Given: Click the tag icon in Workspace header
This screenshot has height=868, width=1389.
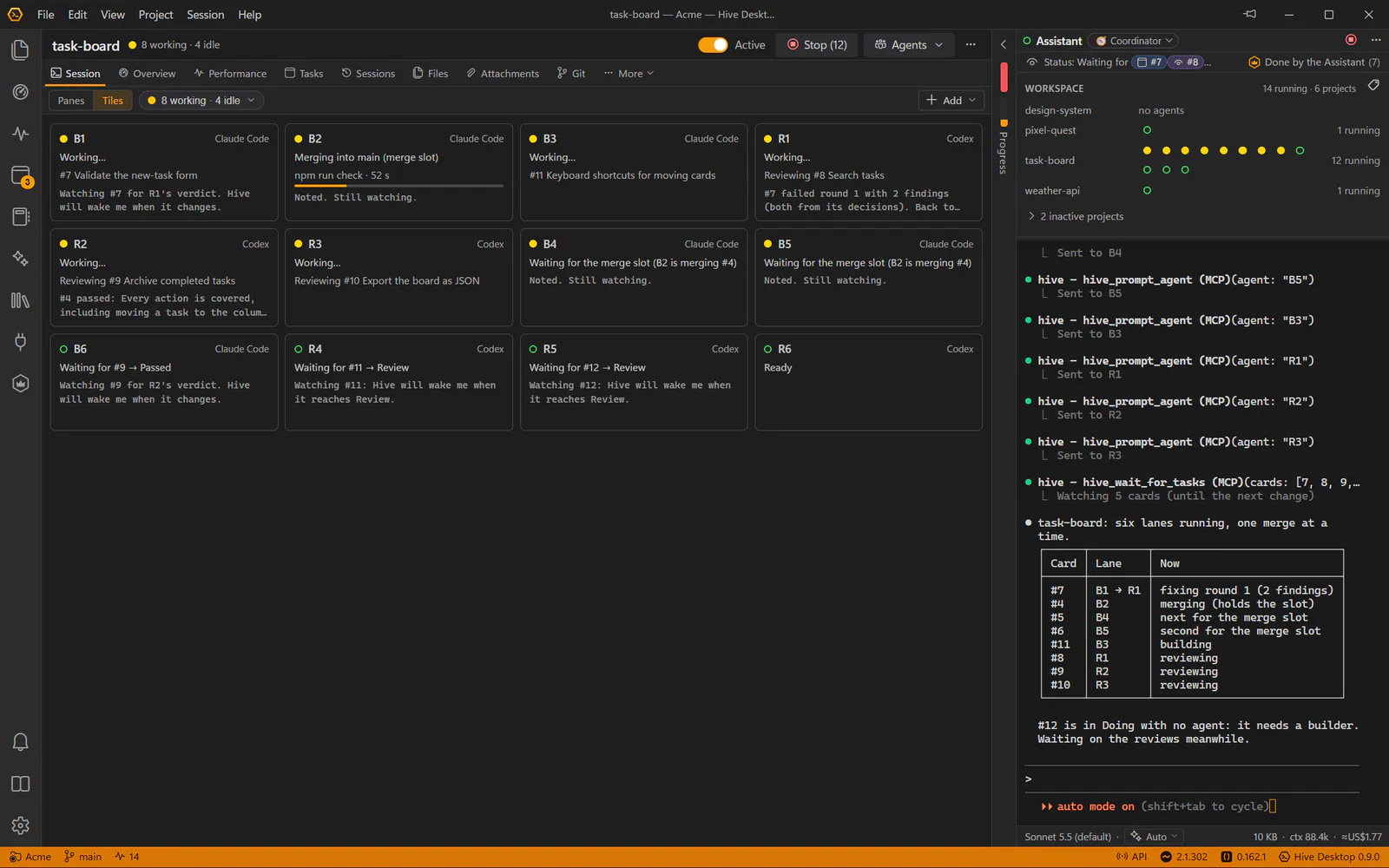Looking at the screenshot, I should 1373,86.
